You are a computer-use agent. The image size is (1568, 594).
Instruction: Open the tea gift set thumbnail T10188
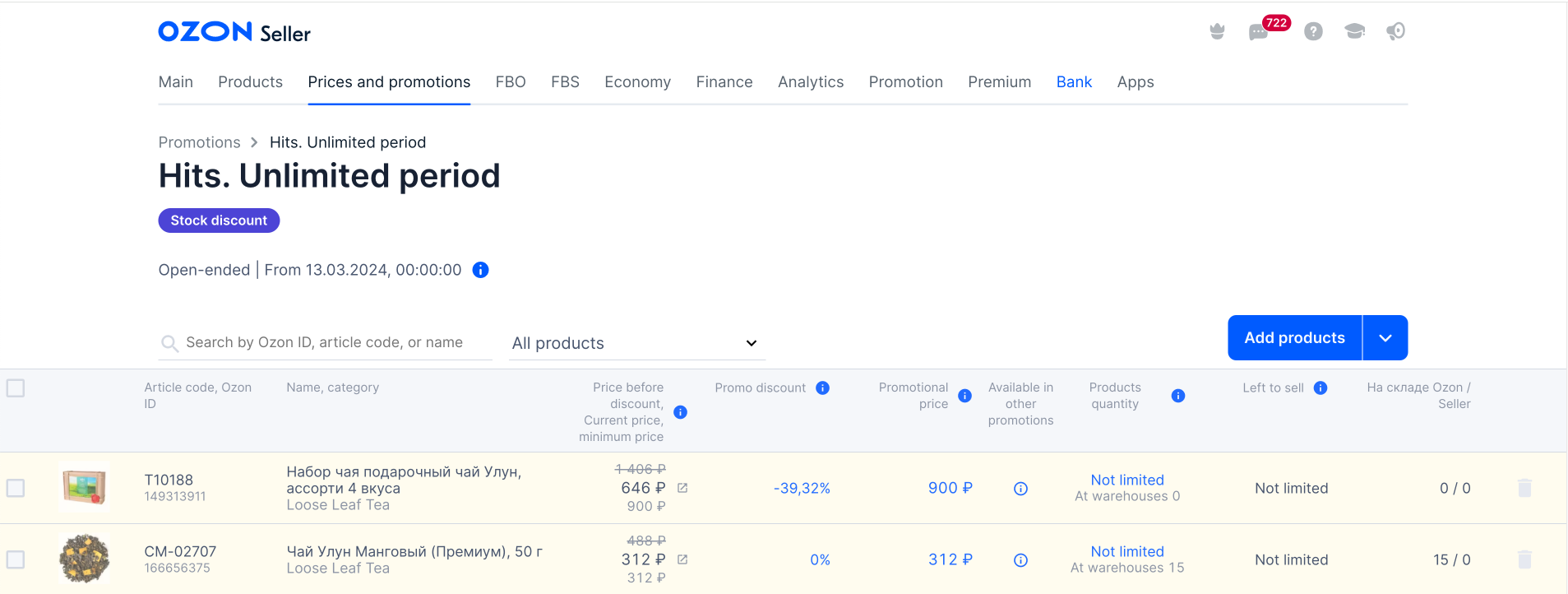coord(85,488)
